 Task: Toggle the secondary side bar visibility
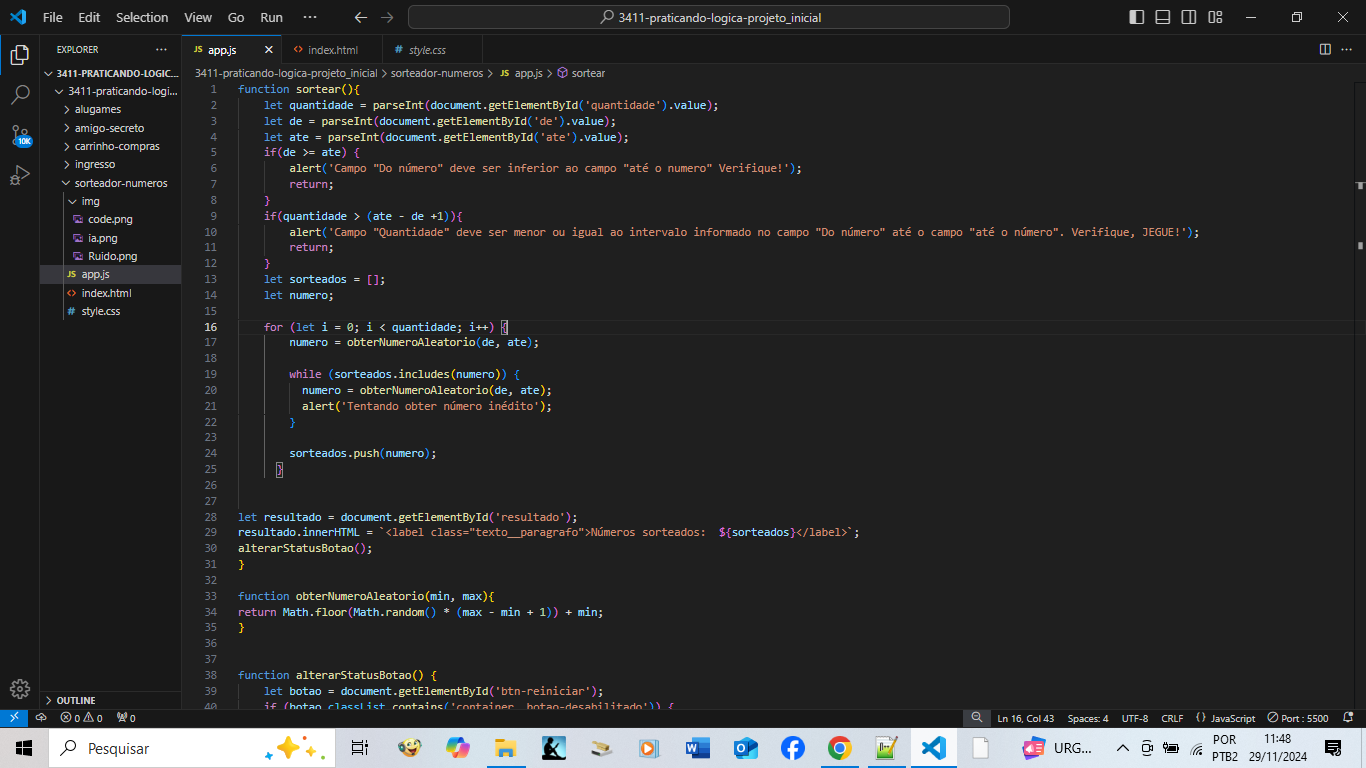(1188, 17)
